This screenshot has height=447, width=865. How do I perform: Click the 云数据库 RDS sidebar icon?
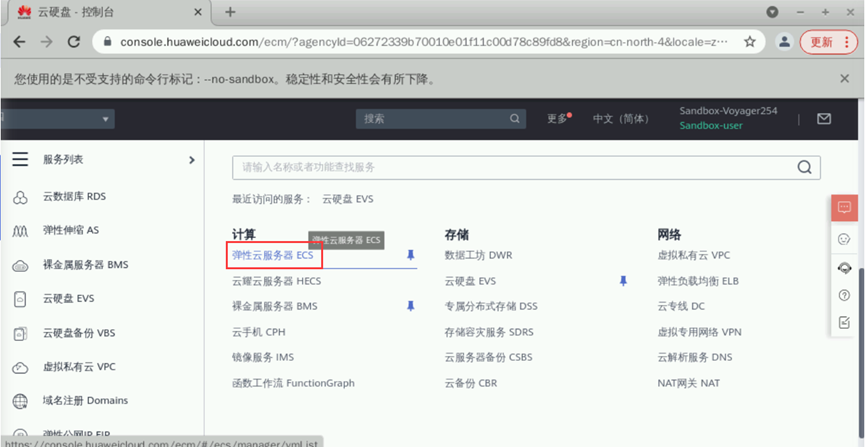pyautogui.click(x=20, y=196)
